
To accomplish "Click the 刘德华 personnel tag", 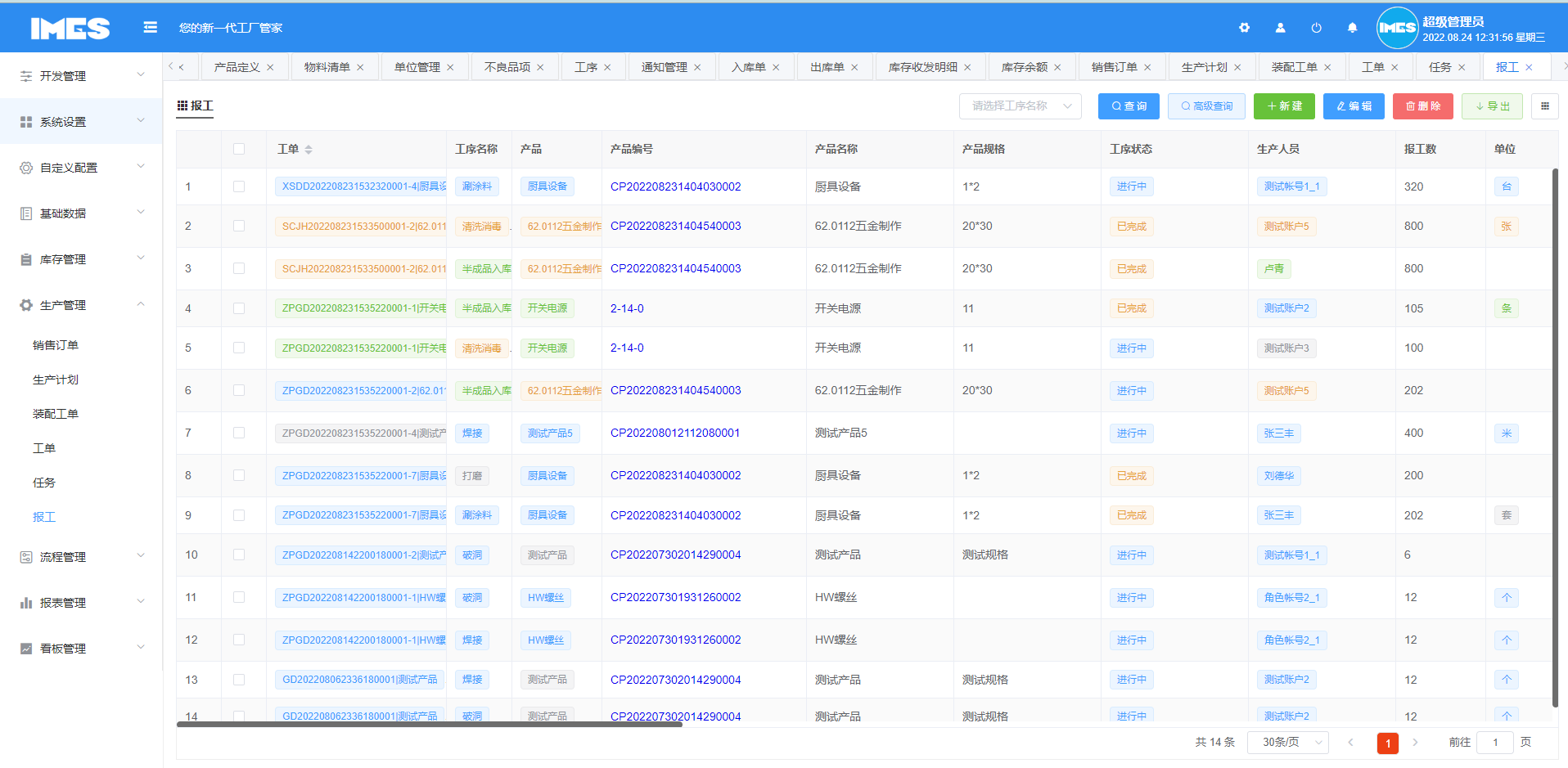I will tap(1279, 475).
